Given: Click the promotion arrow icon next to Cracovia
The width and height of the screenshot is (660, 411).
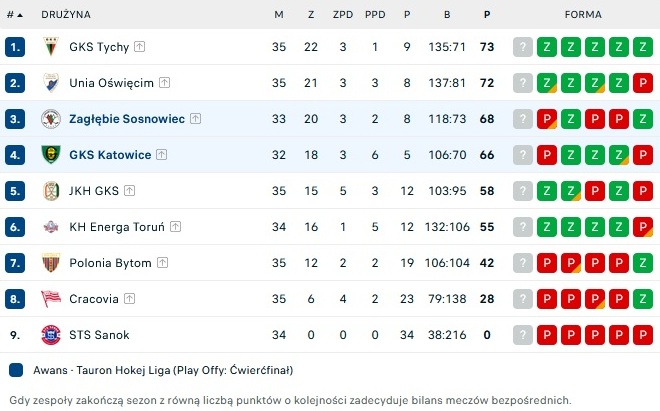Looking at the screenshot, I should [130, 299].
